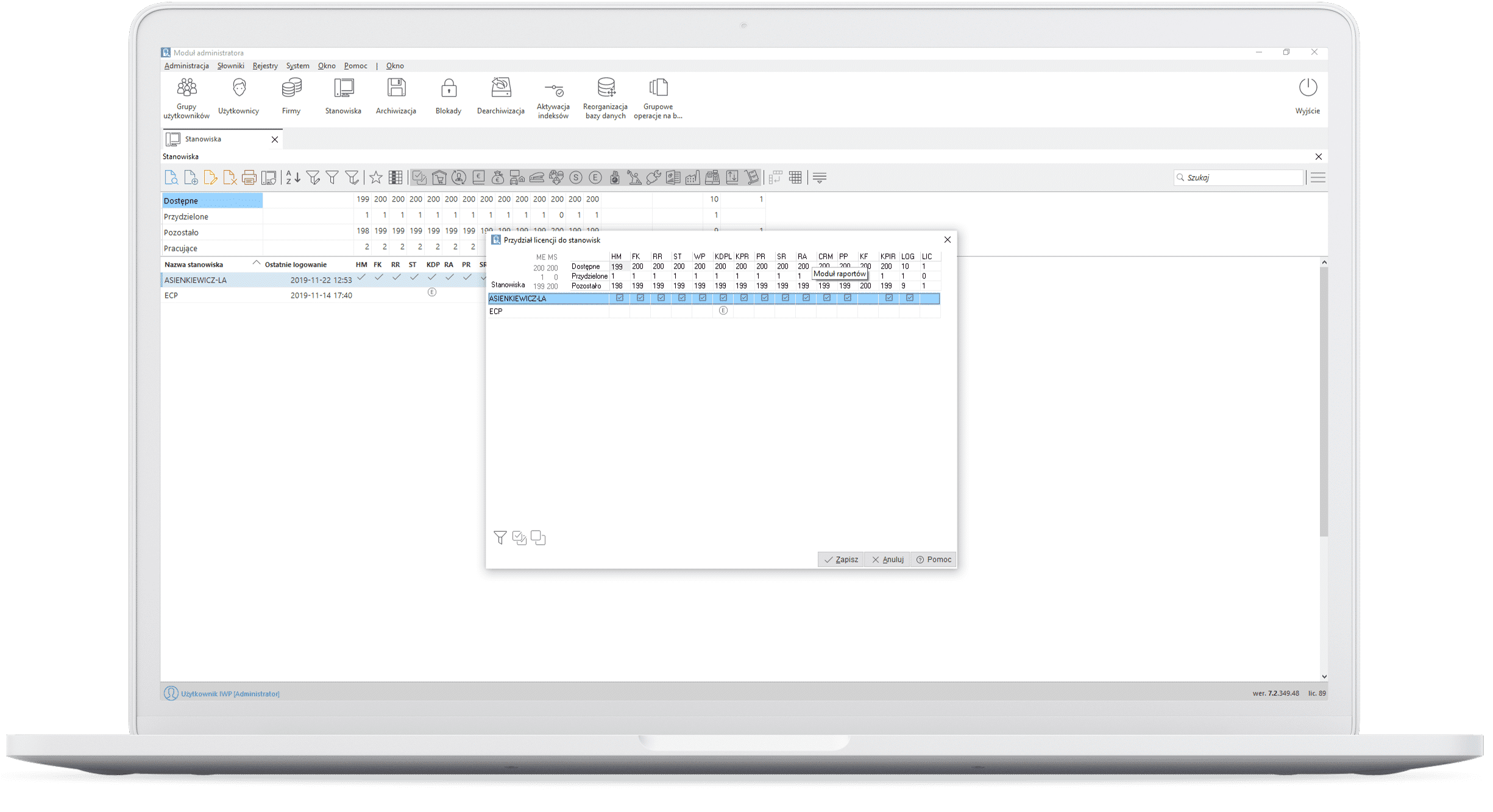Image resolution: width=1493 pixels, height=812 pixels.
Task: Close the Stanowiska tab with its X
Action: click(275, 139)
